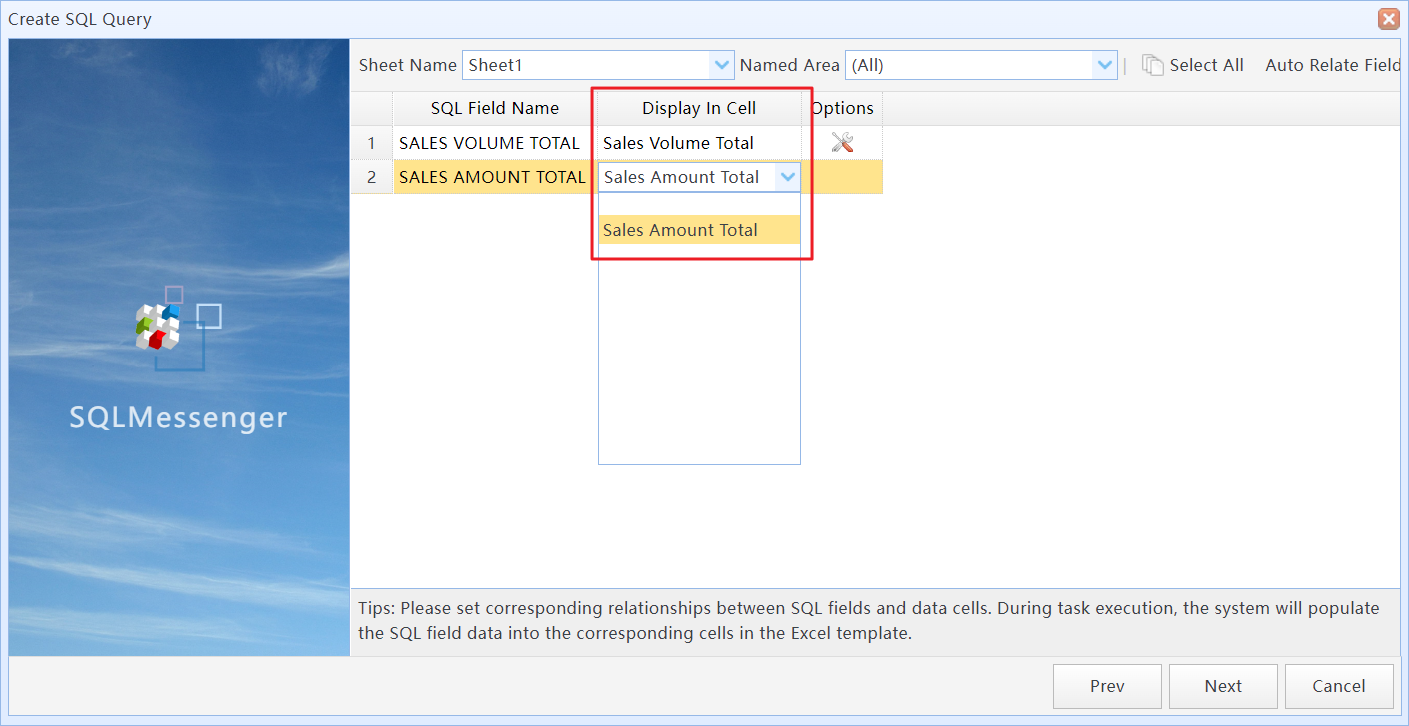Image resolution: width=1409 pixels, height=726 pixels.
Task: Click the Next button
Action: [x=1223, y=686]
